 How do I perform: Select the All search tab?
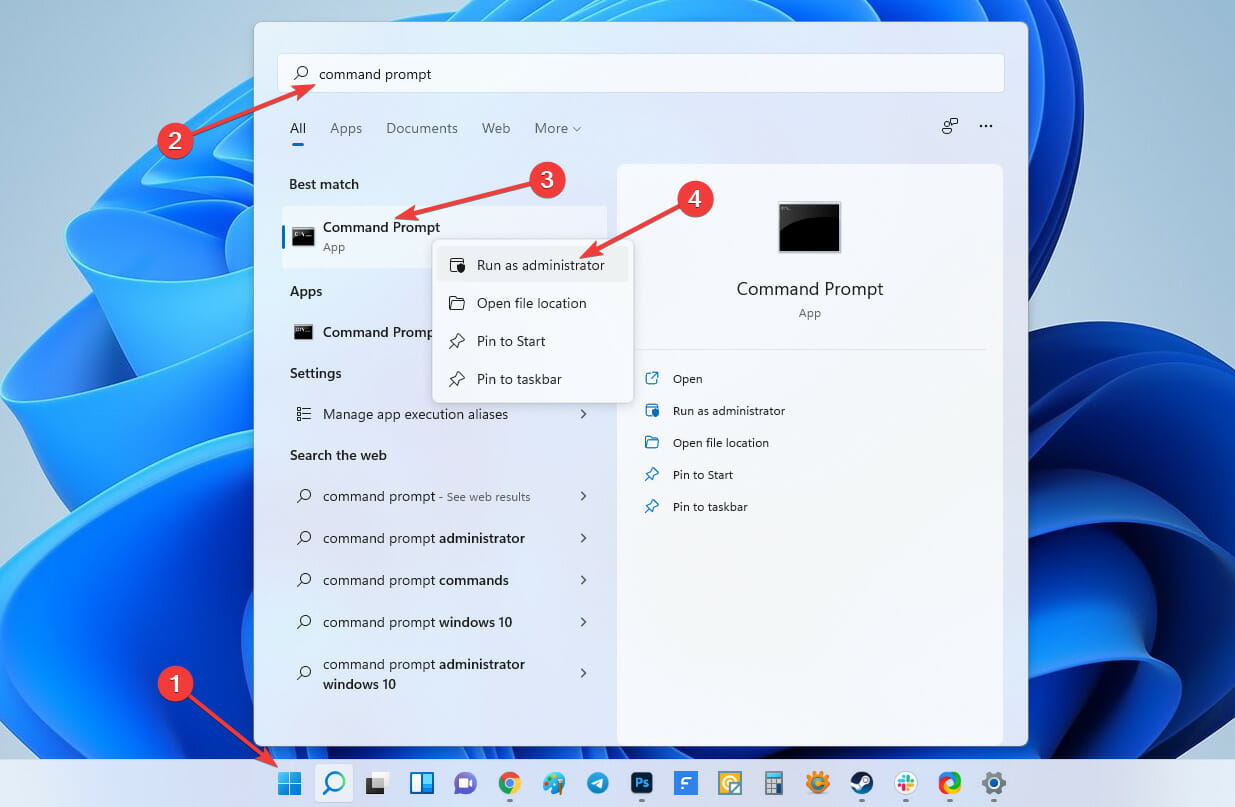[298, 128]
